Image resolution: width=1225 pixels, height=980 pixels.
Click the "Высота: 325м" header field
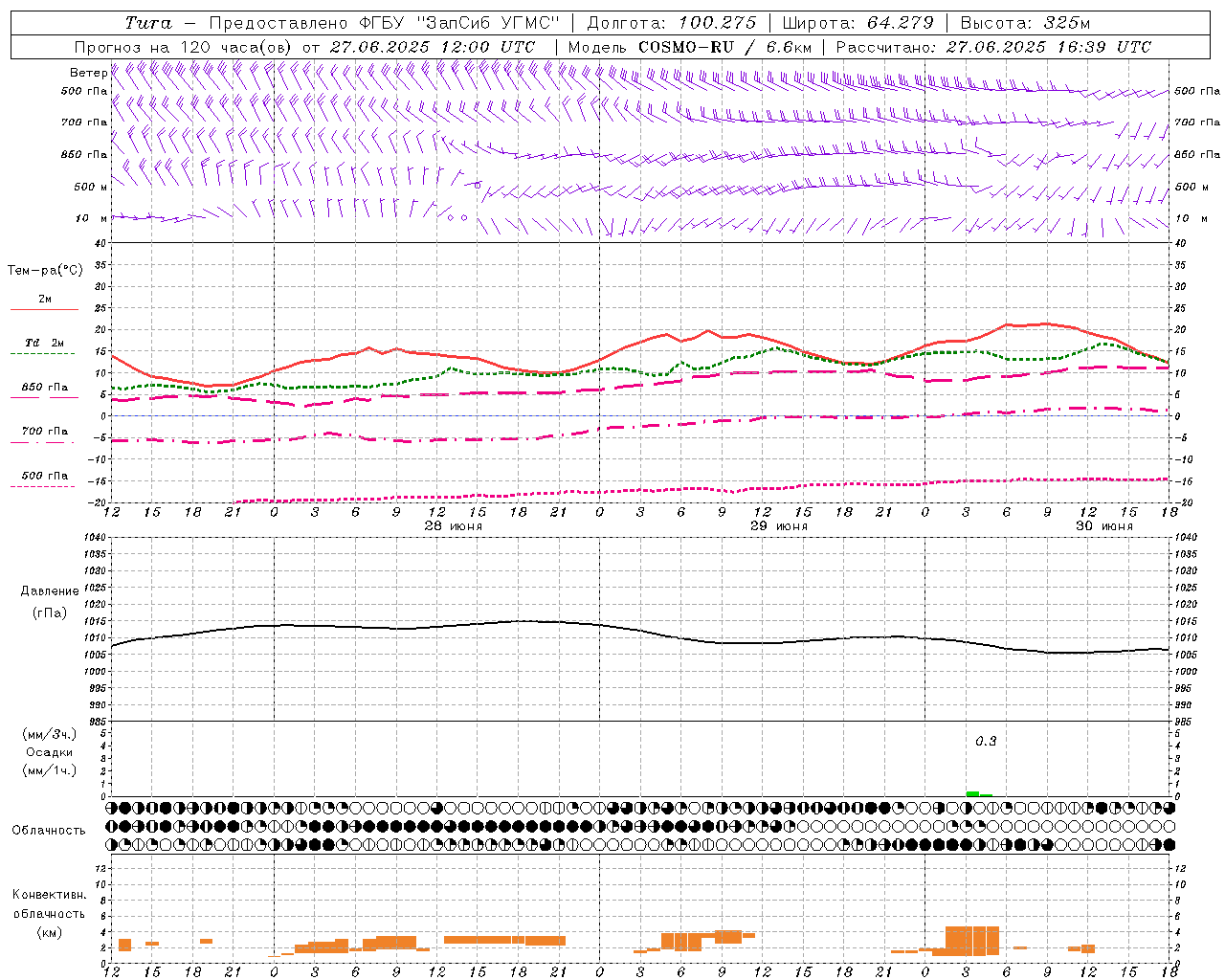1025,23
